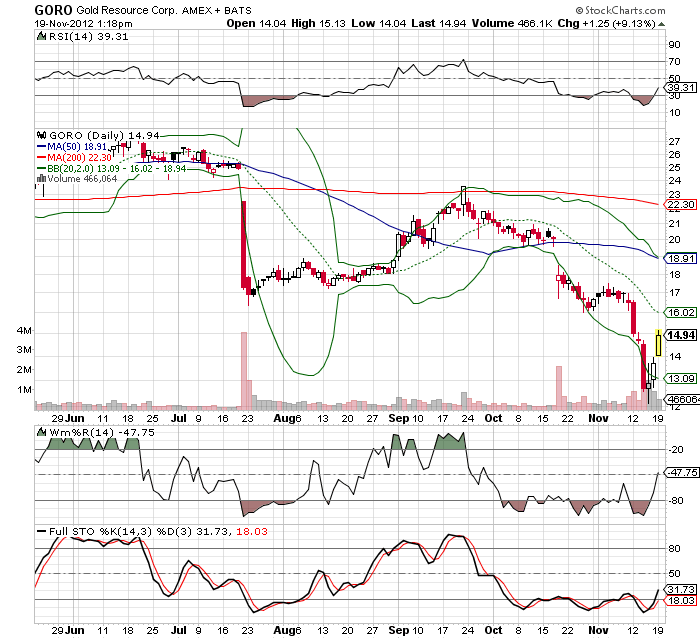Click the red MA(200) line sample in legend

pyautogui.click(x=41, y=157)
